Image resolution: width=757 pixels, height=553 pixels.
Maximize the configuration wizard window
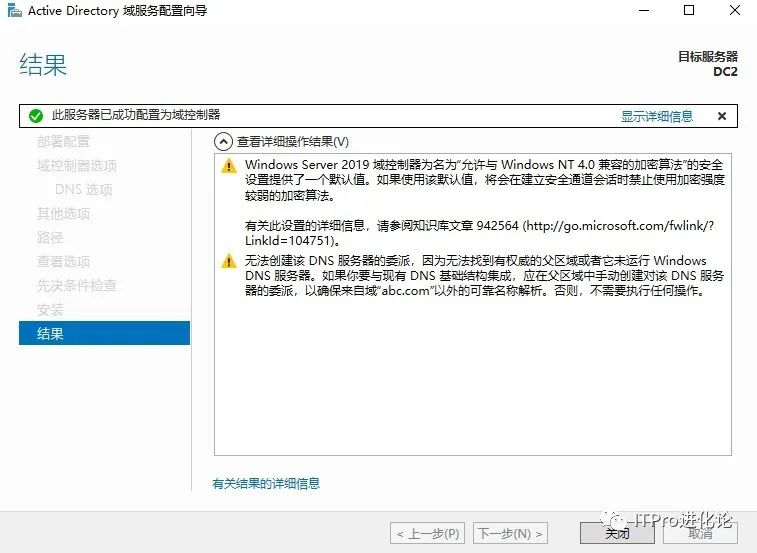[x=689, y=10]
